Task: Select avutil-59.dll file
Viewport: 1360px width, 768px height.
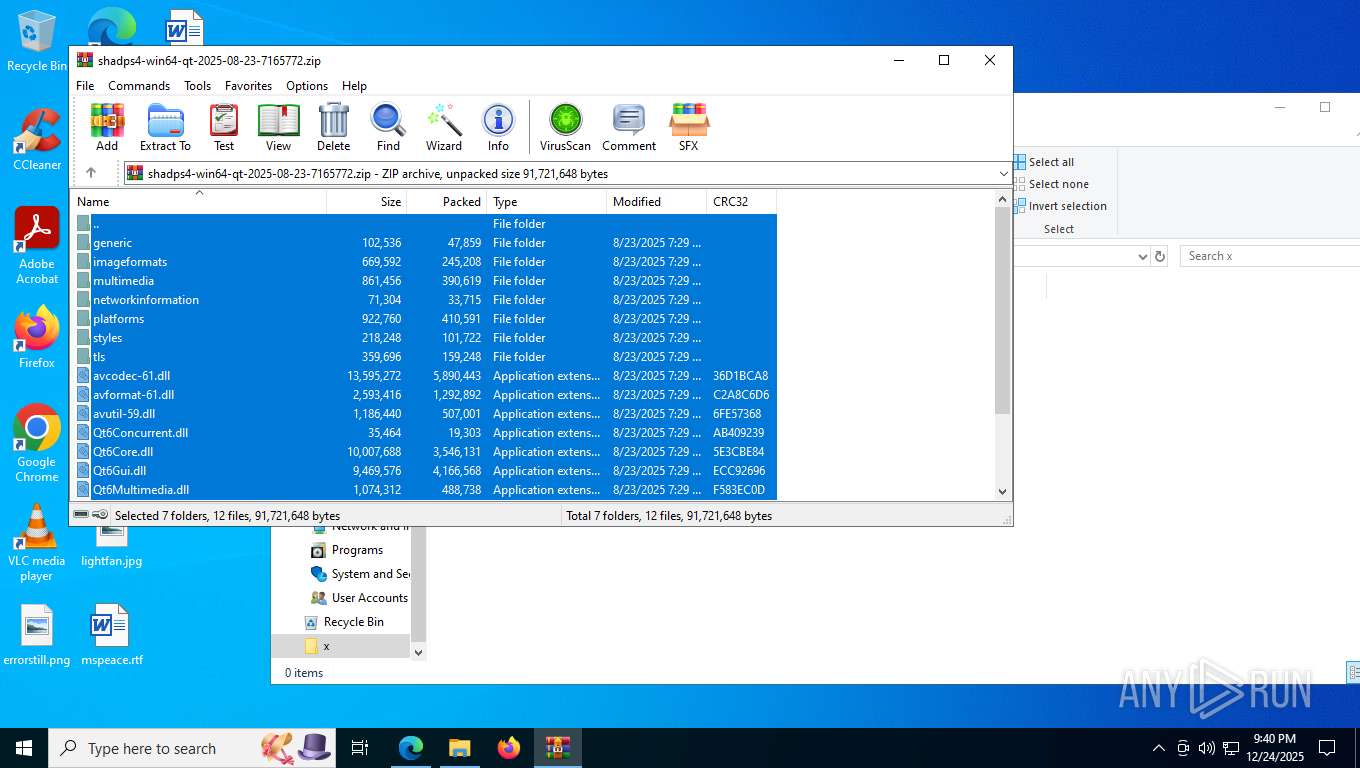Action: pyautogui.click(x=423, y=414)
